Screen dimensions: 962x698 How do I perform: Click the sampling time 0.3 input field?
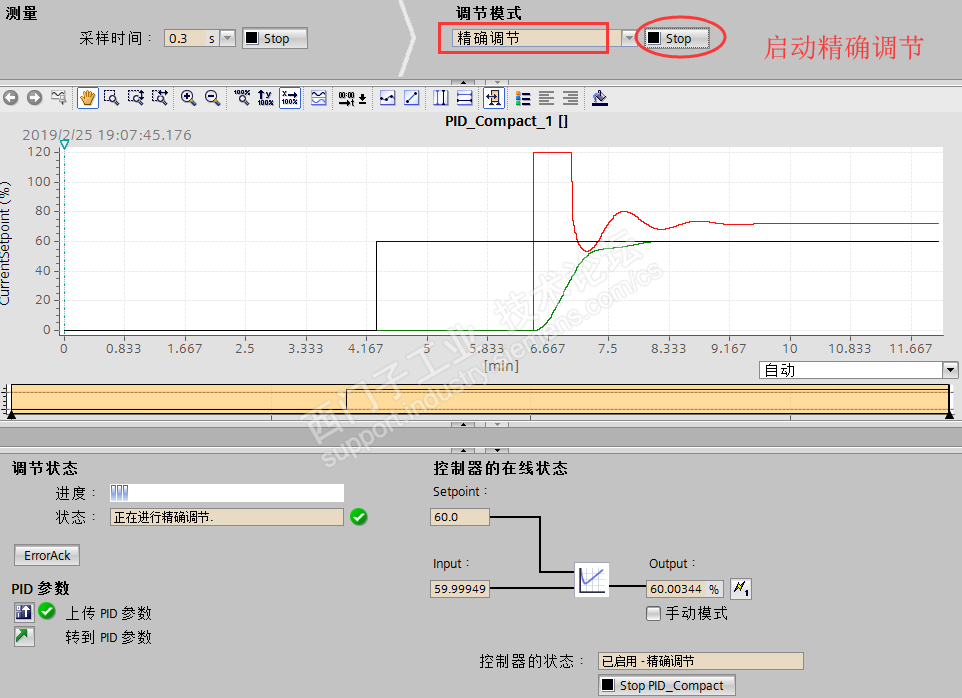[191, 38]
